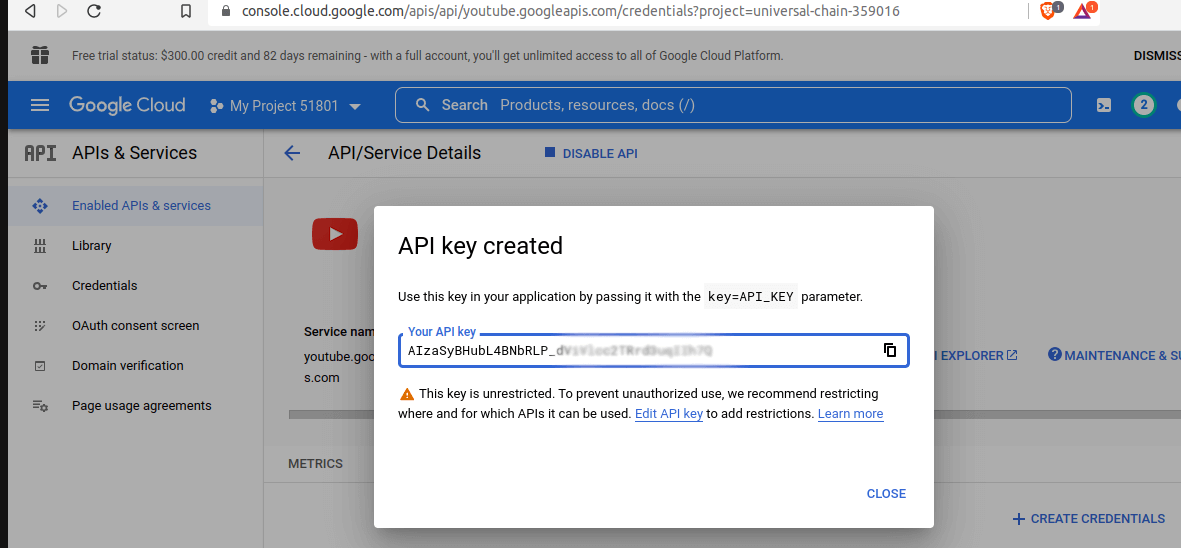Click the key=API_KEY code text
1181x548 pixels.
tap(750, 297)
